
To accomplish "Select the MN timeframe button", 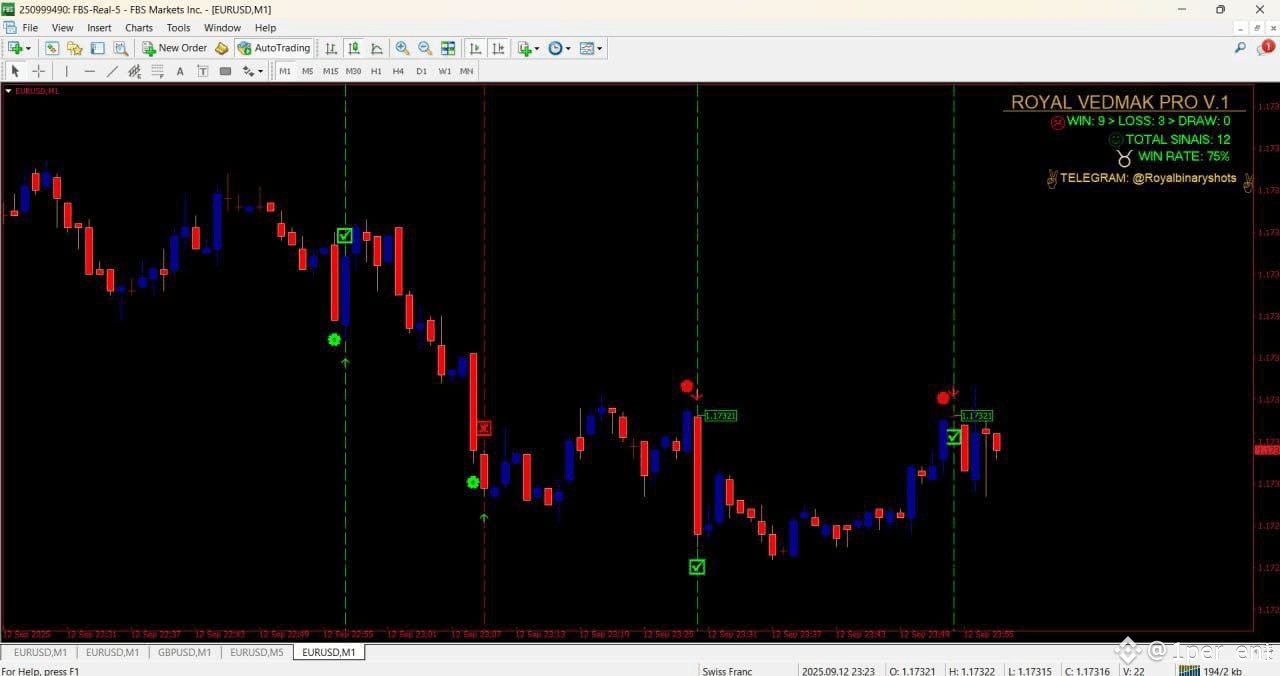I will tap(467, 71).
